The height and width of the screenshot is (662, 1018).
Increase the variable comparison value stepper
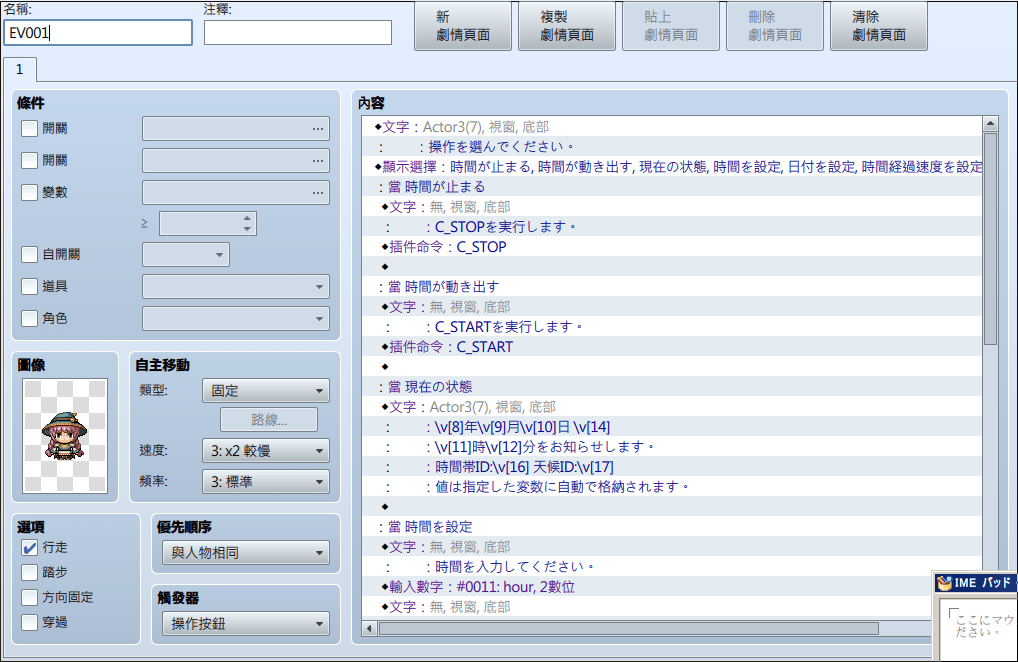[x=247, y=219]
